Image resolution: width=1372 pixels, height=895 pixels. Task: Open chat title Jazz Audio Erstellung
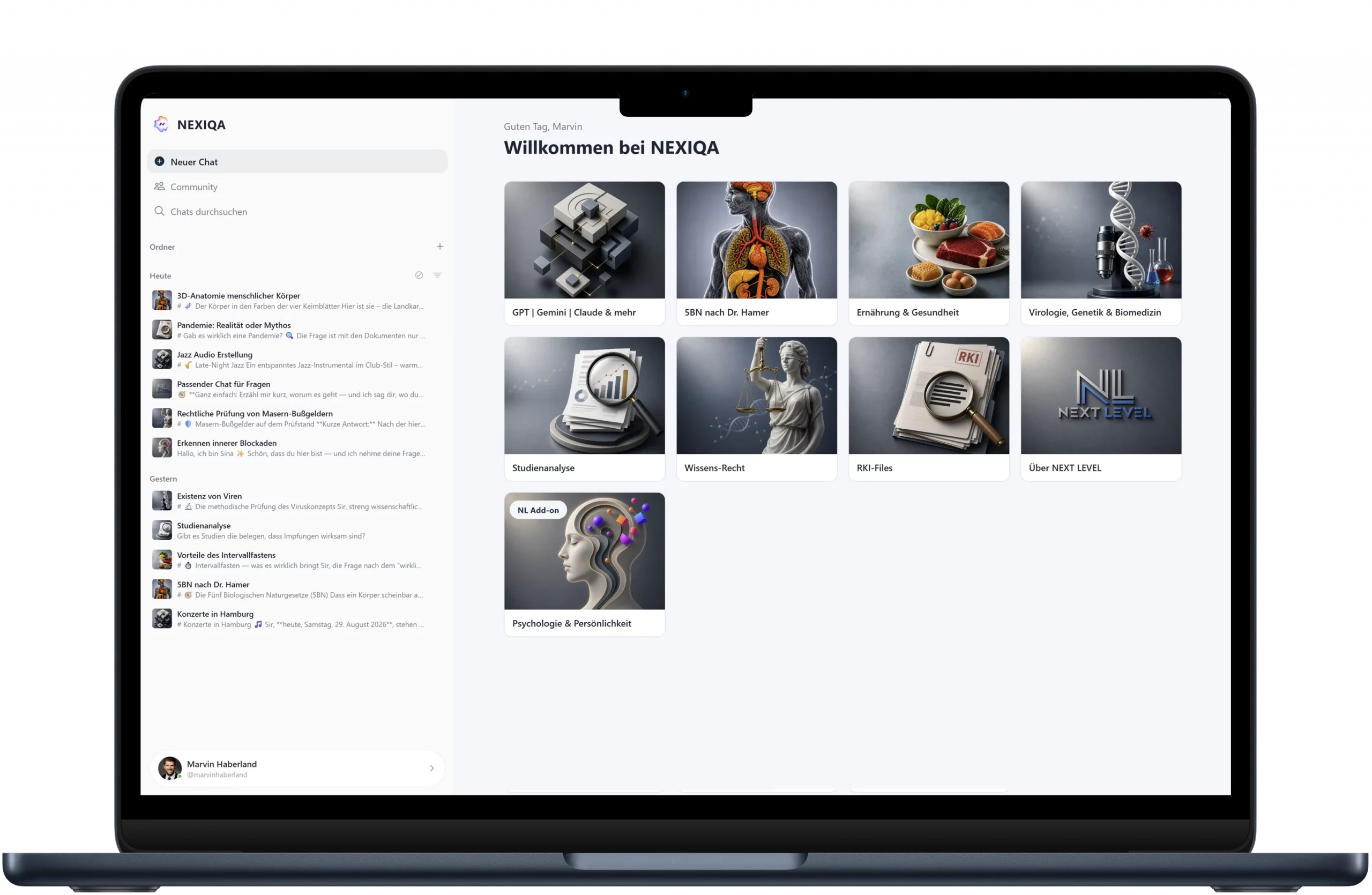point(214,354)
